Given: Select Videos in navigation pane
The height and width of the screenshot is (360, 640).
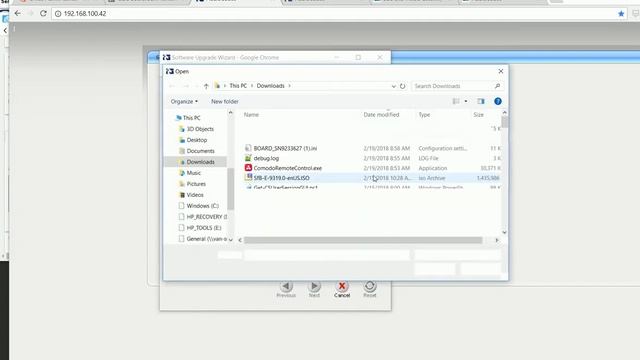Looking at the screenshot, I should point(195,195).
